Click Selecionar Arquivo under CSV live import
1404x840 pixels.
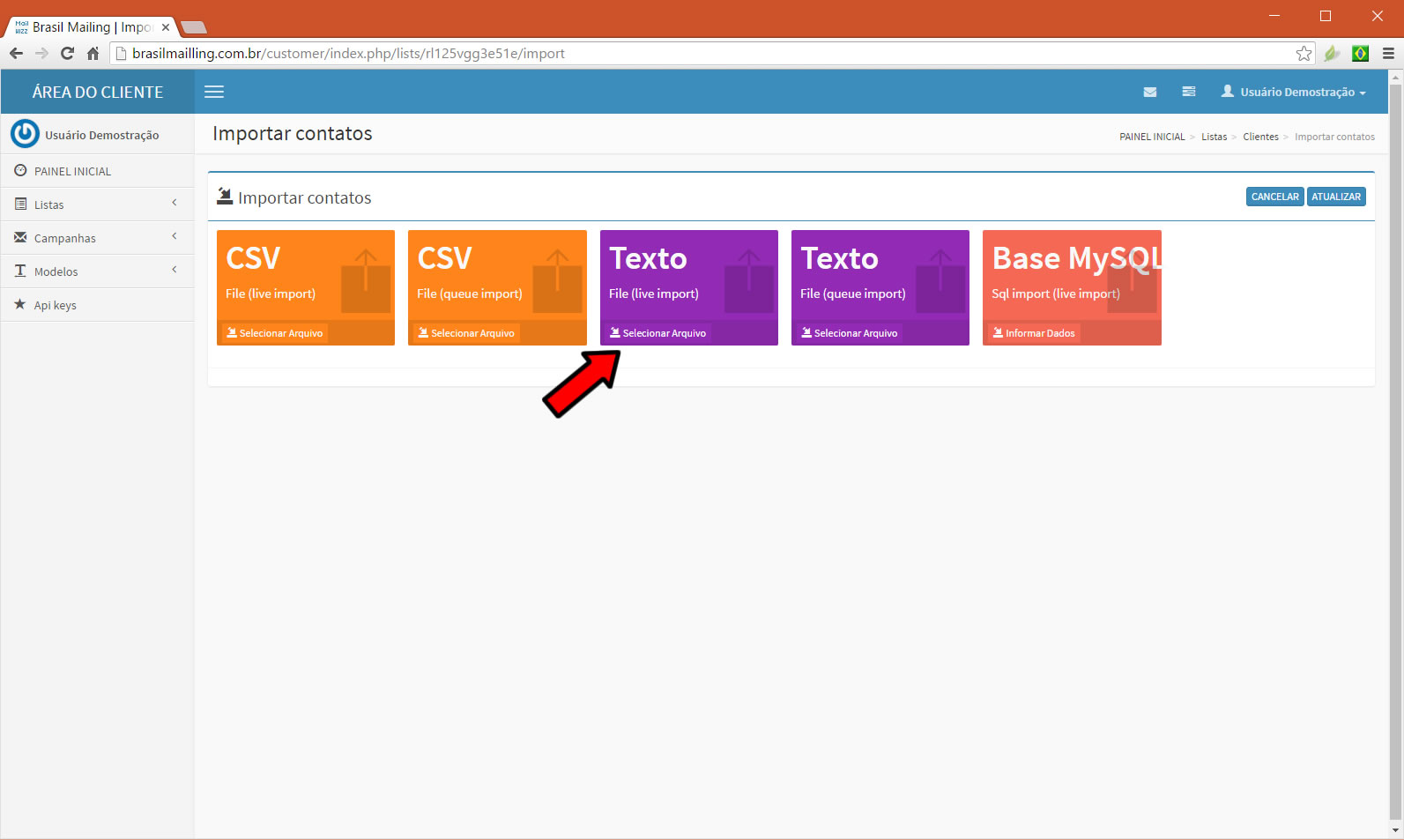pyautogui.click(x=274, y=333)
